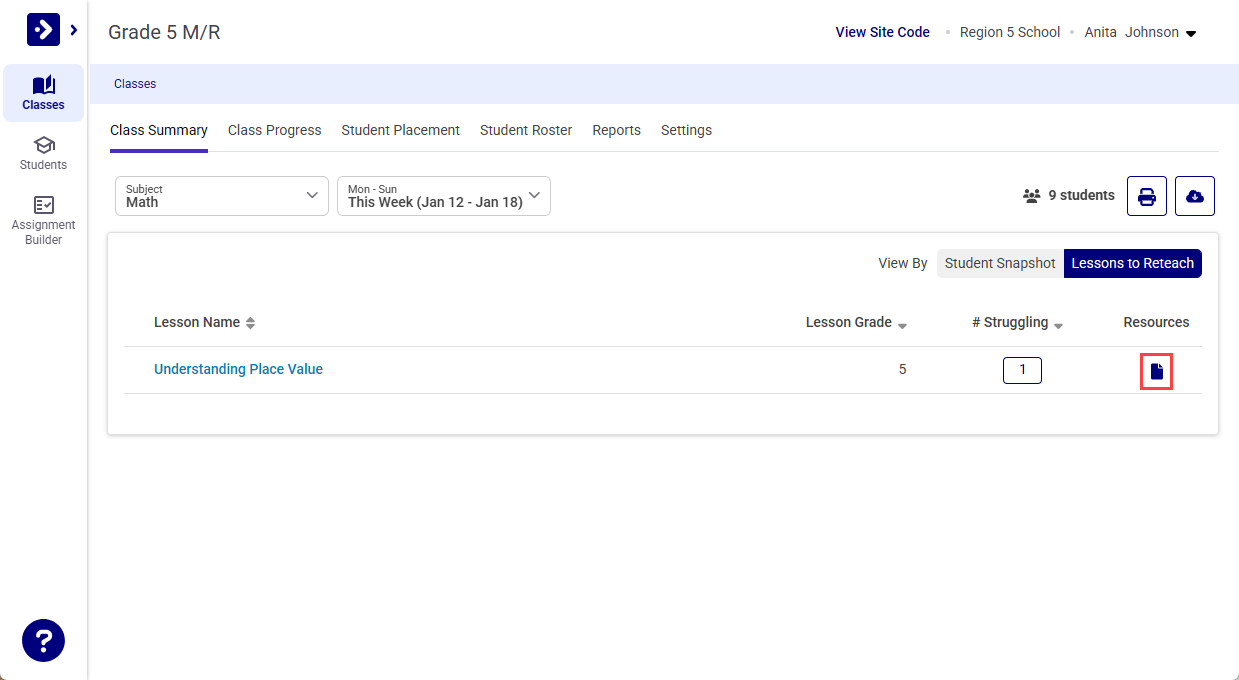Print the class summary with printer icon

point(1147,196)
